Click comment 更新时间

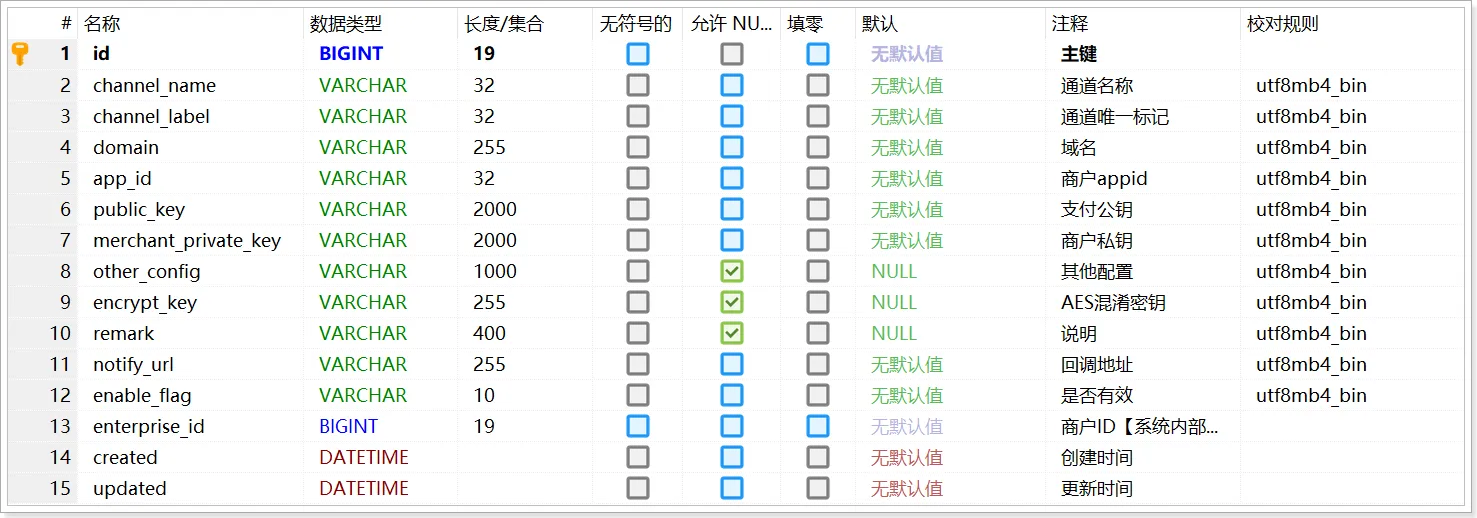1097,488
